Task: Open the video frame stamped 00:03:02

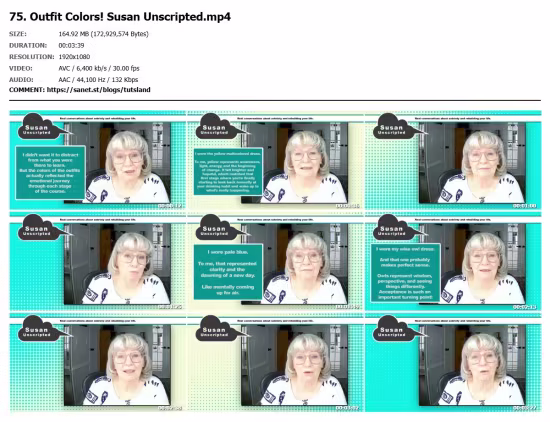Action: (275, 363)
